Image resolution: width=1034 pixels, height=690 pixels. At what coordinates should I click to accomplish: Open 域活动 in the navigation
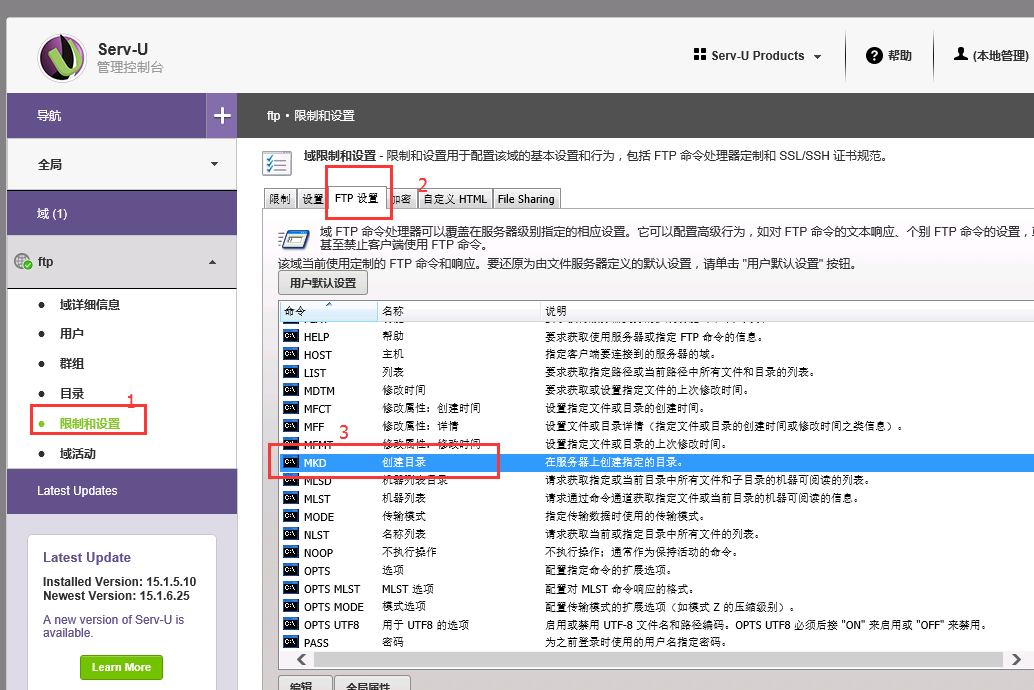coord(78,454)
